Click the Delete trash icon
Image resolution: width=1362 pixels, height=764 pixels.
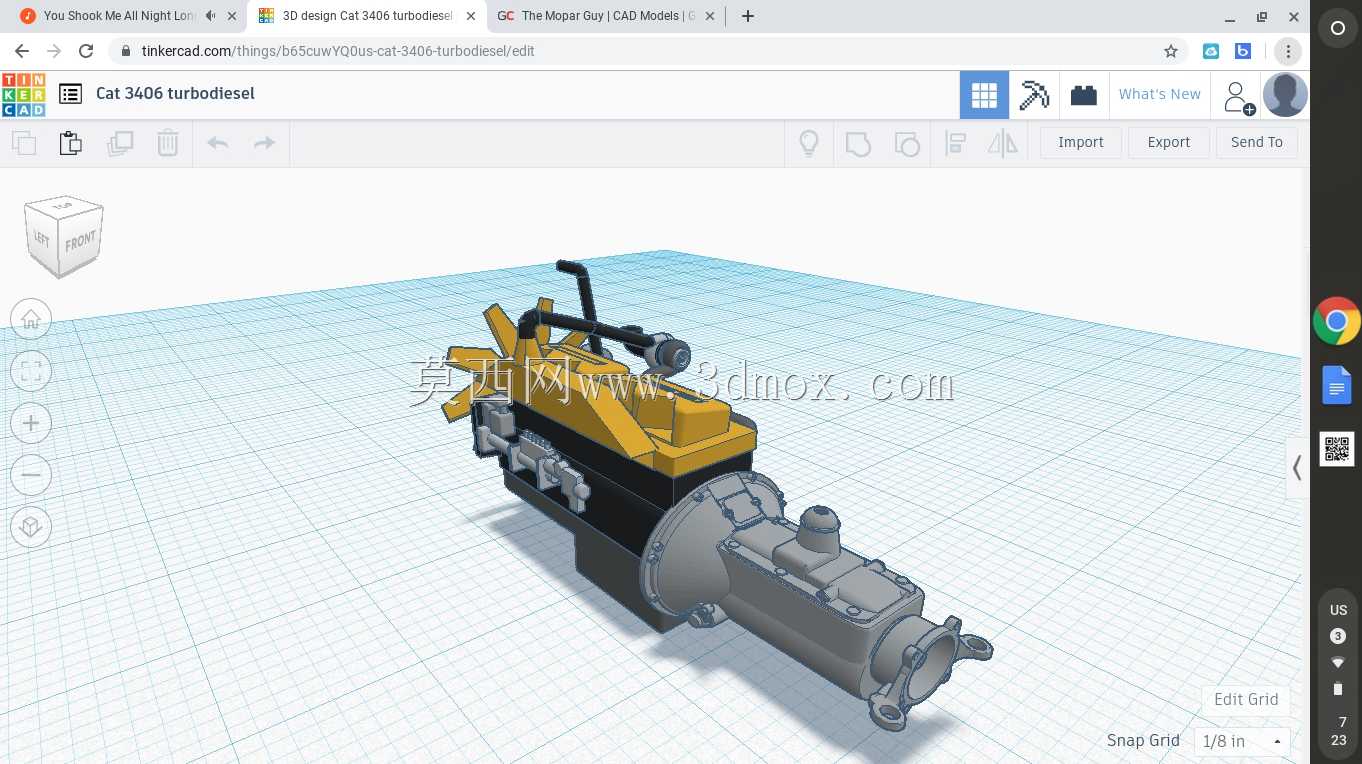tap(168, 143)
